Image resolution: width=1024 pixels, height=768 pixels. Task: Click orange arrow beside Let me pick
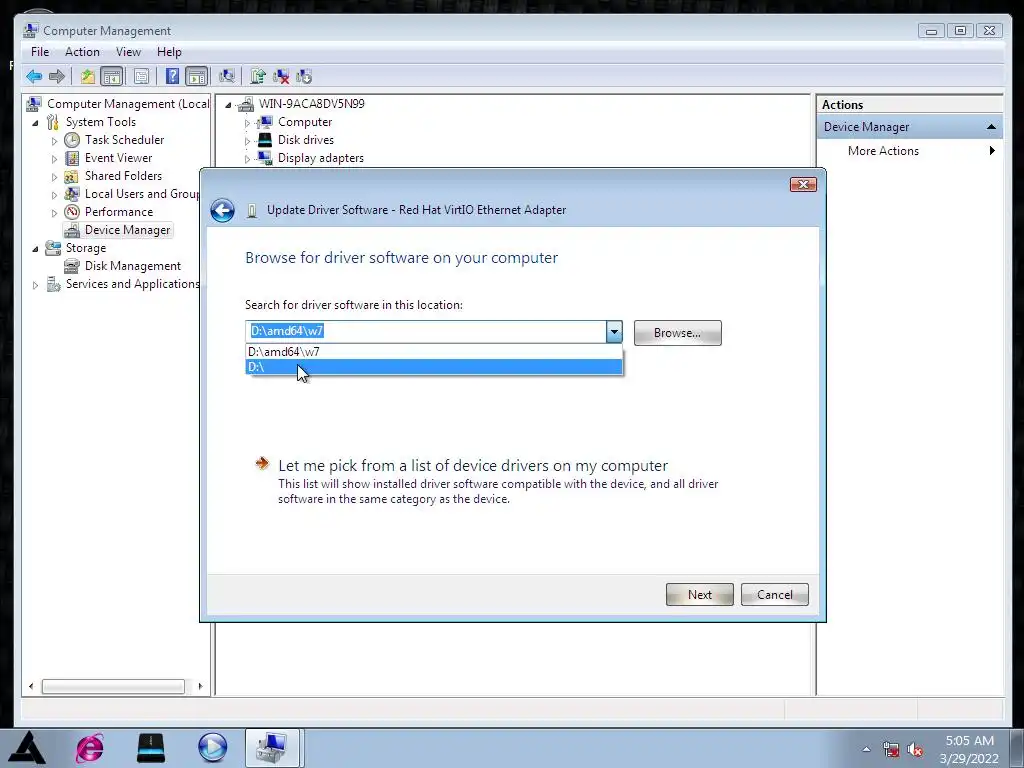click(x=262, y=464)
